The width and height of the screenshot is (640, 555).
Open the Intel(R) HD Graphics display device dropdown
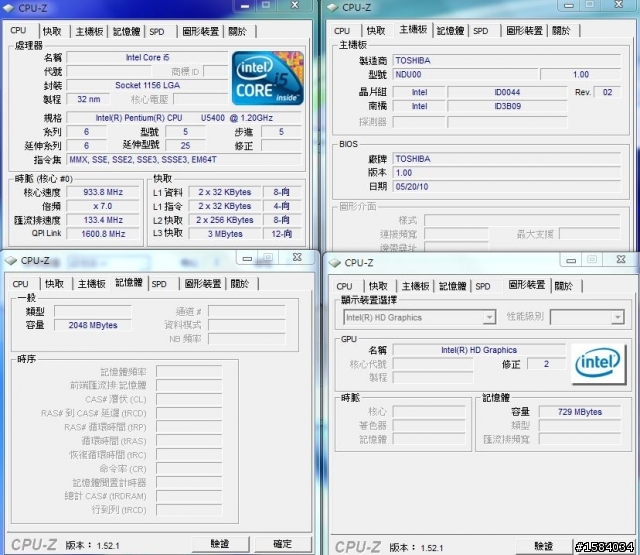489,317
